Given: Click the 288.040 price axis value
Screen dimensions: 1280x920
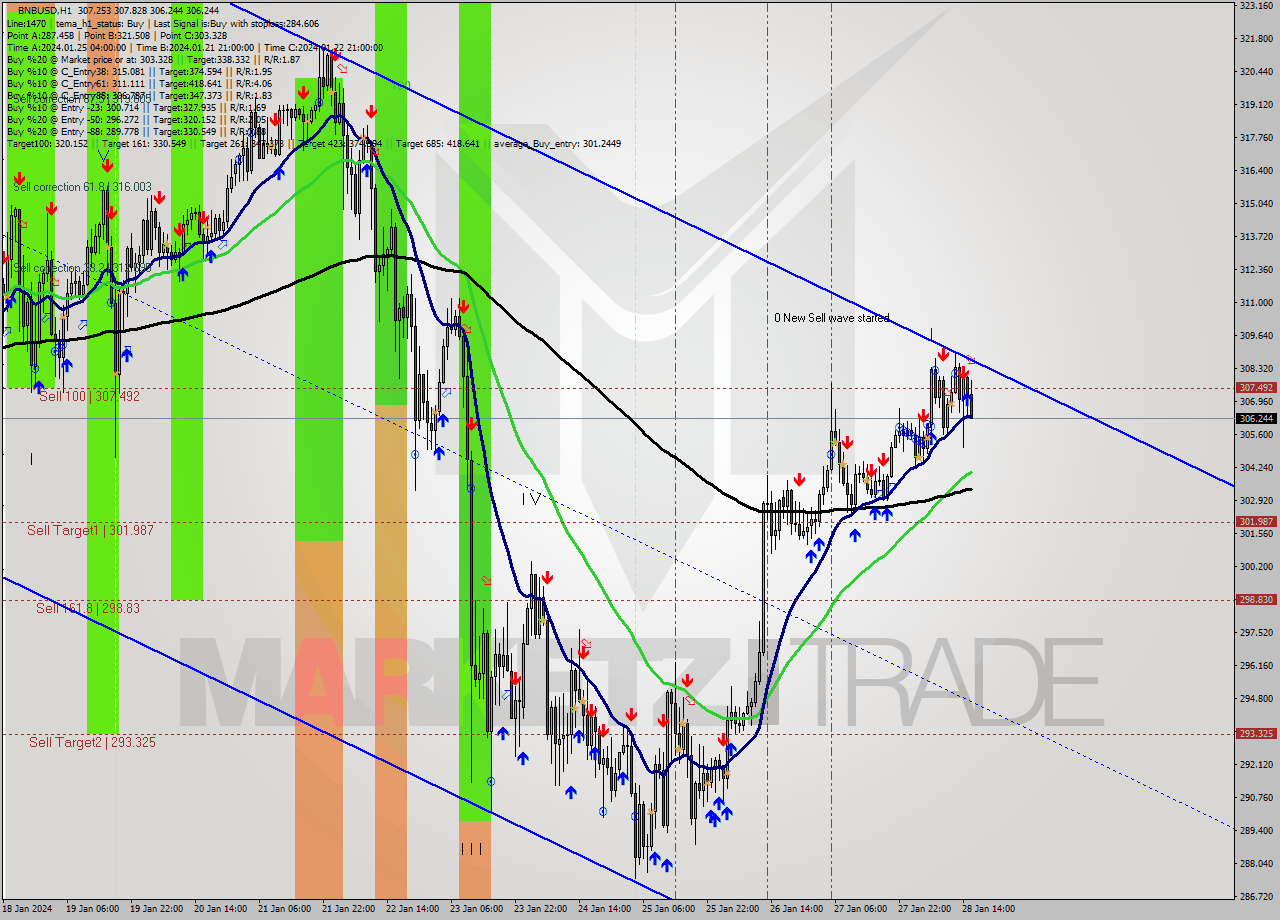Looking at the screenshot, I should (1256, 864).
